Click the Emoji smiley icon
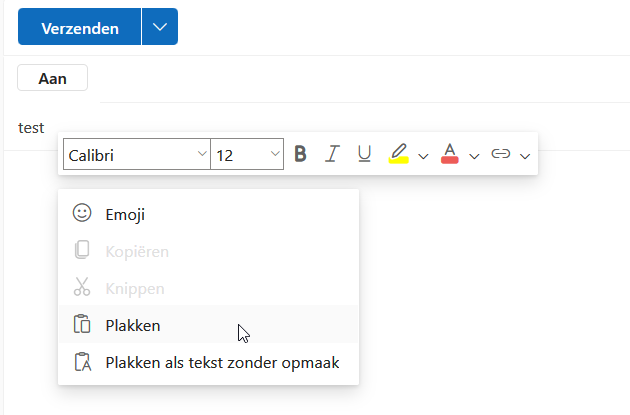Viewport: 630px width, 415px height. tap(82, 213)
